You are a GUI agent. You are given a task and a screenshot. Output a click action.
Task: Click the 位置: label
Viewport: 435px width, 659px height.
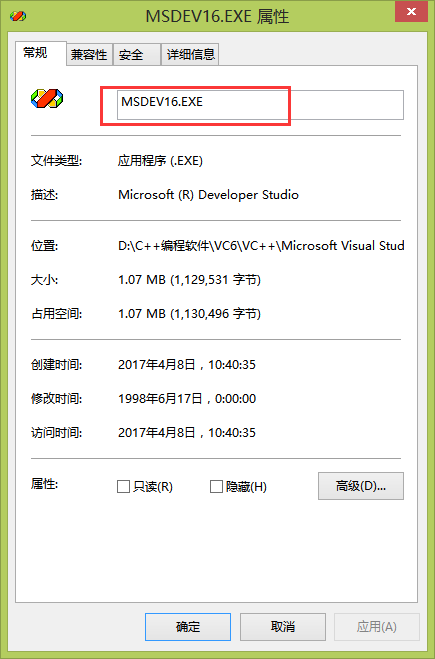coord(44,245)
